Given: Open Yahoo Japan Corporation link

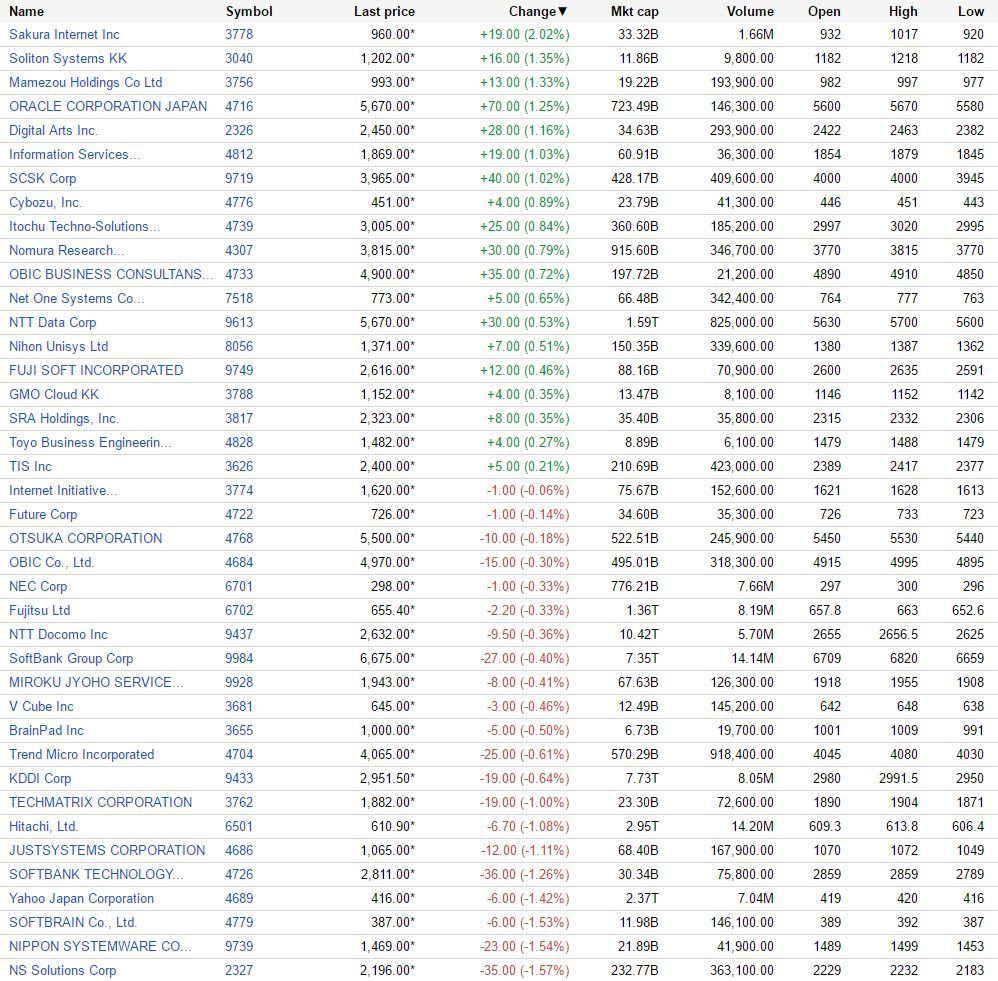Looking at the screenshot, I should pos(81,899).
